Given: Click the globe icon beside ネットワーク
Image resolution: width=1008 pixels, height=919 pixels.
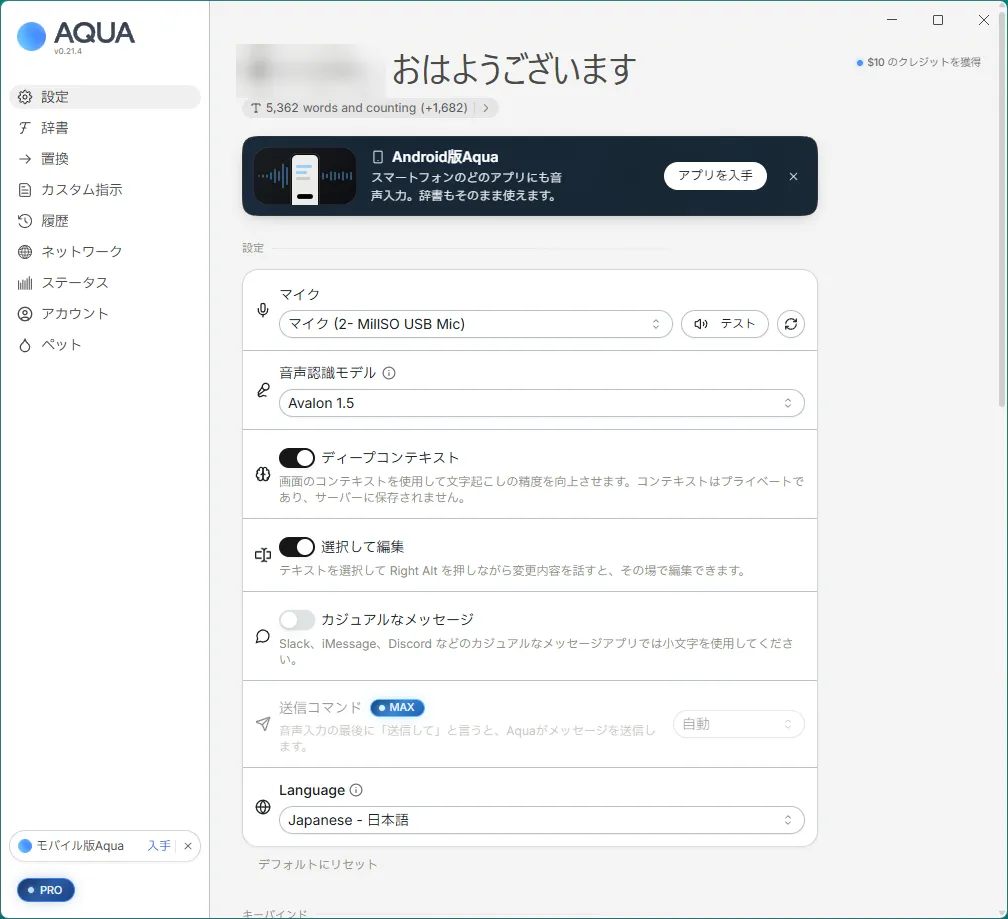Looking at the screenshot, I should (x=24, y=252).
